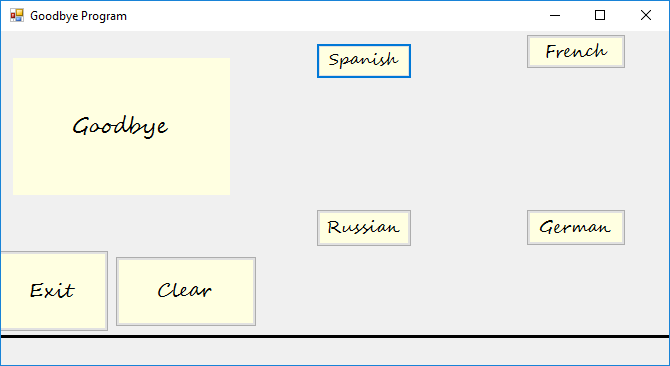Click the Russian button

[364, 228]
